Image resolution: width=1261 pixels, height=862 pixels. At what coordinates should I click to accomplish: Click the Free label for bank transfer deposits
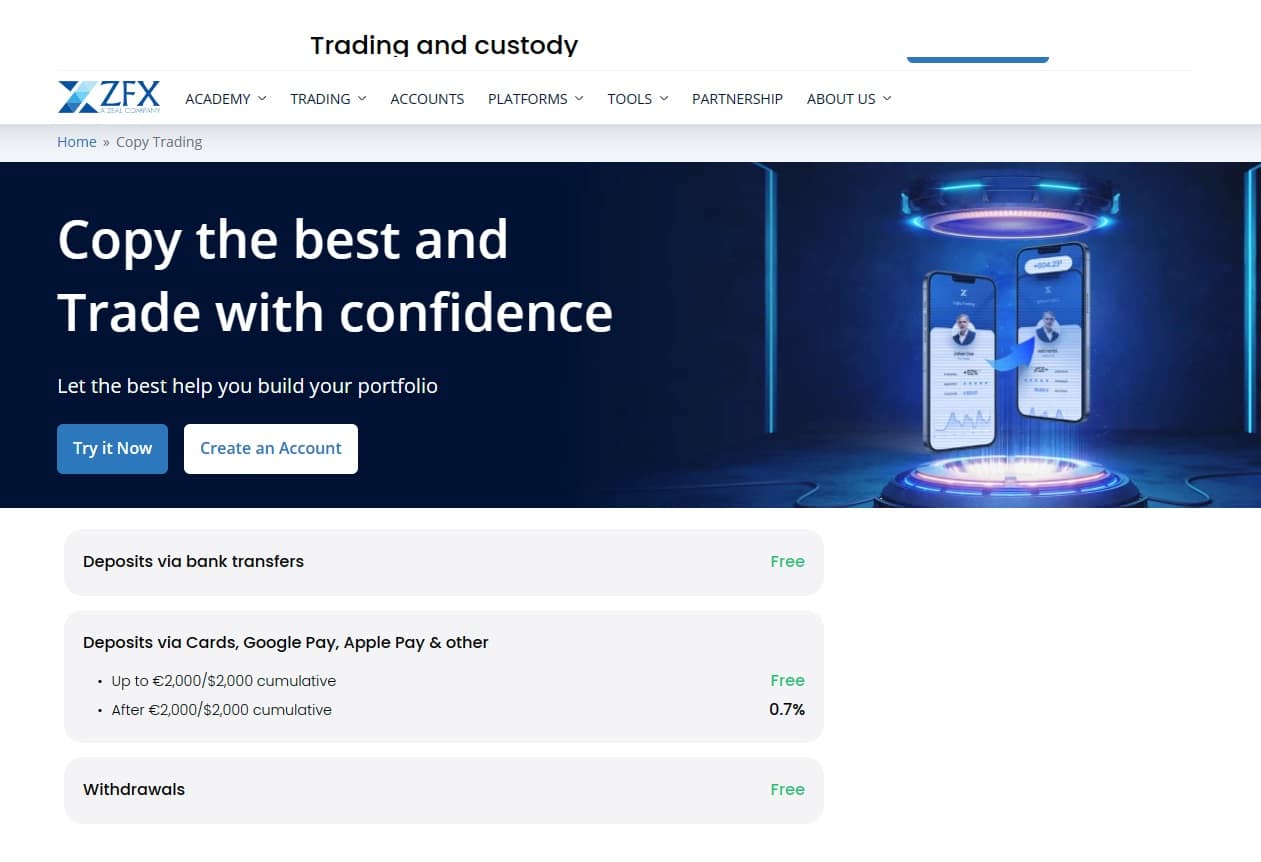point(787,561)
